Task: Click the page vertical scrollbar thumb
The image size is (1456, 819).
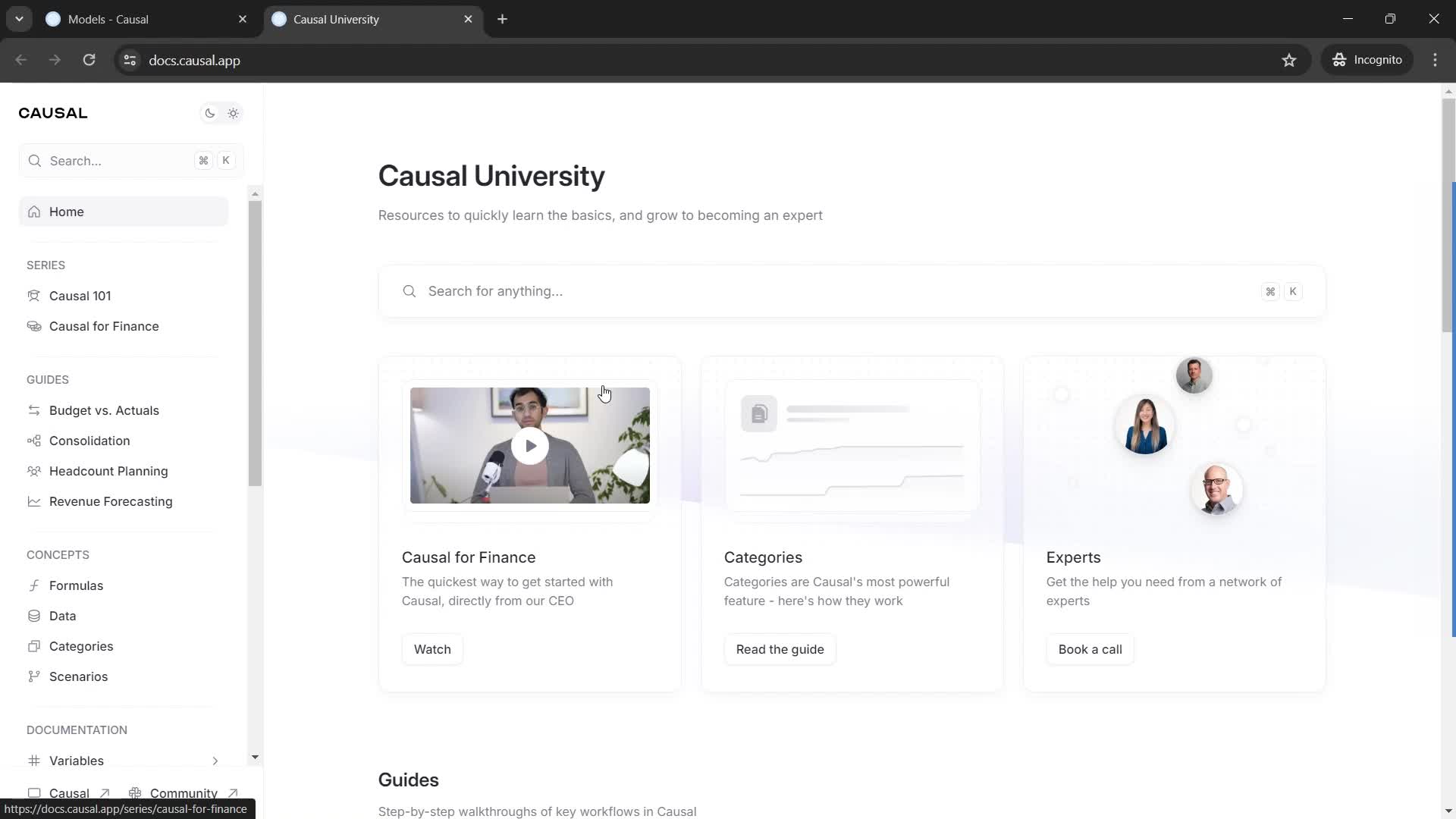Action: pos(1448,215)
